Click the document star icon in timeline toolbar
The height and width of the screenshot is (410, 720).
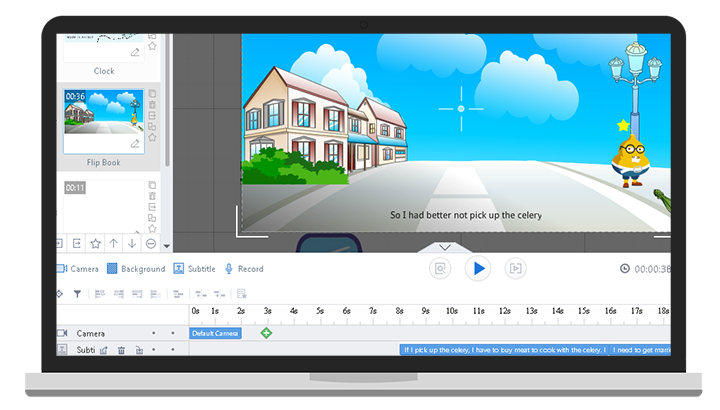242,294
